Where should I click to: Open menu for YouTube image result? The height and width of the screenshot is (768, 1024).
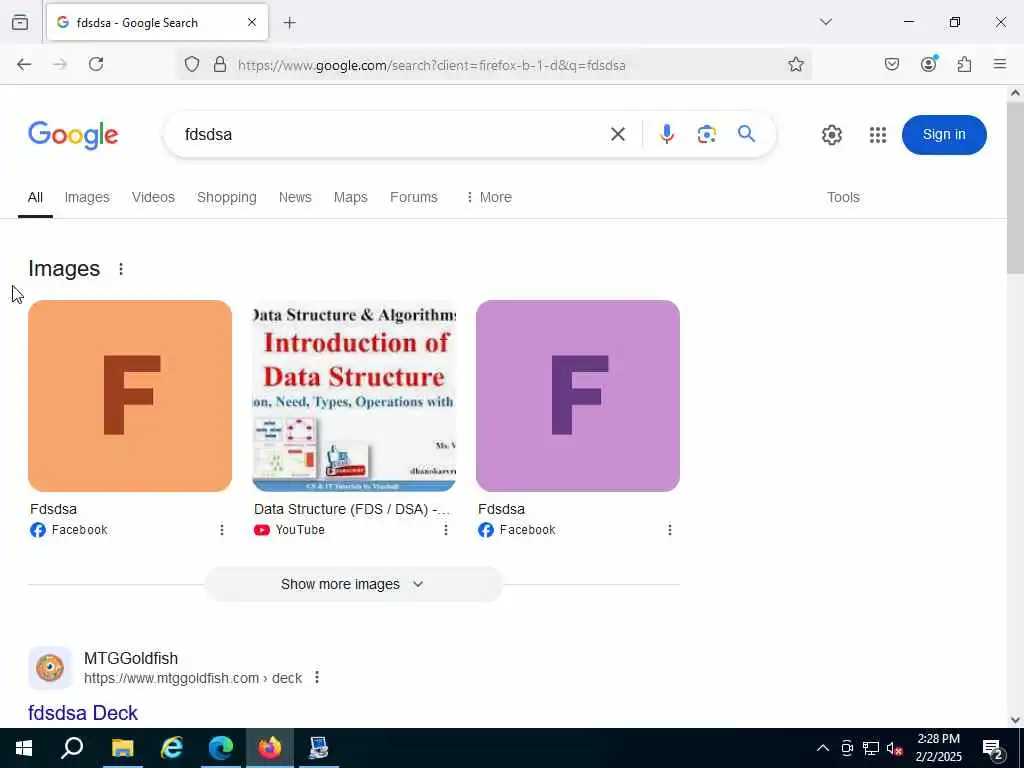point(446,530)
